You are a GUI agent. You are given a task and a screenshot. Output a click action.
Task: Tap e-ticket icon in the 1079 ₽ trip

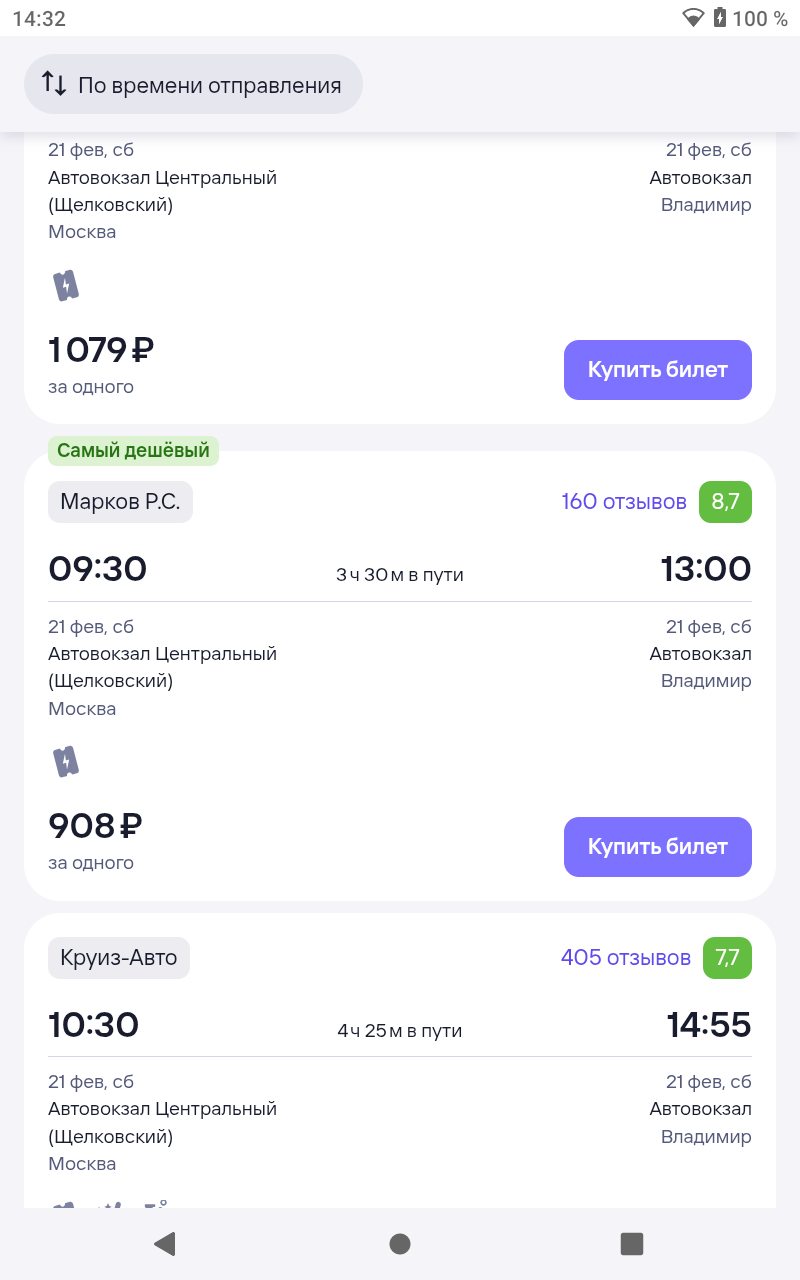coord(66,286)
